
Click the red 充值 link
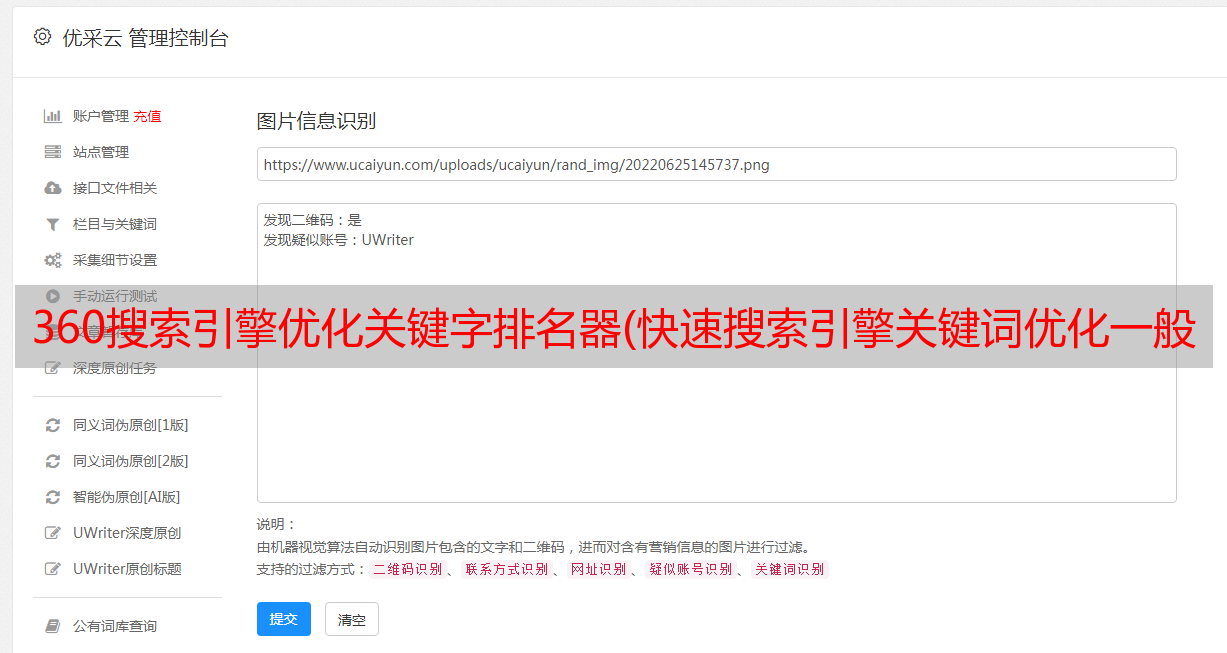point(147,116)
